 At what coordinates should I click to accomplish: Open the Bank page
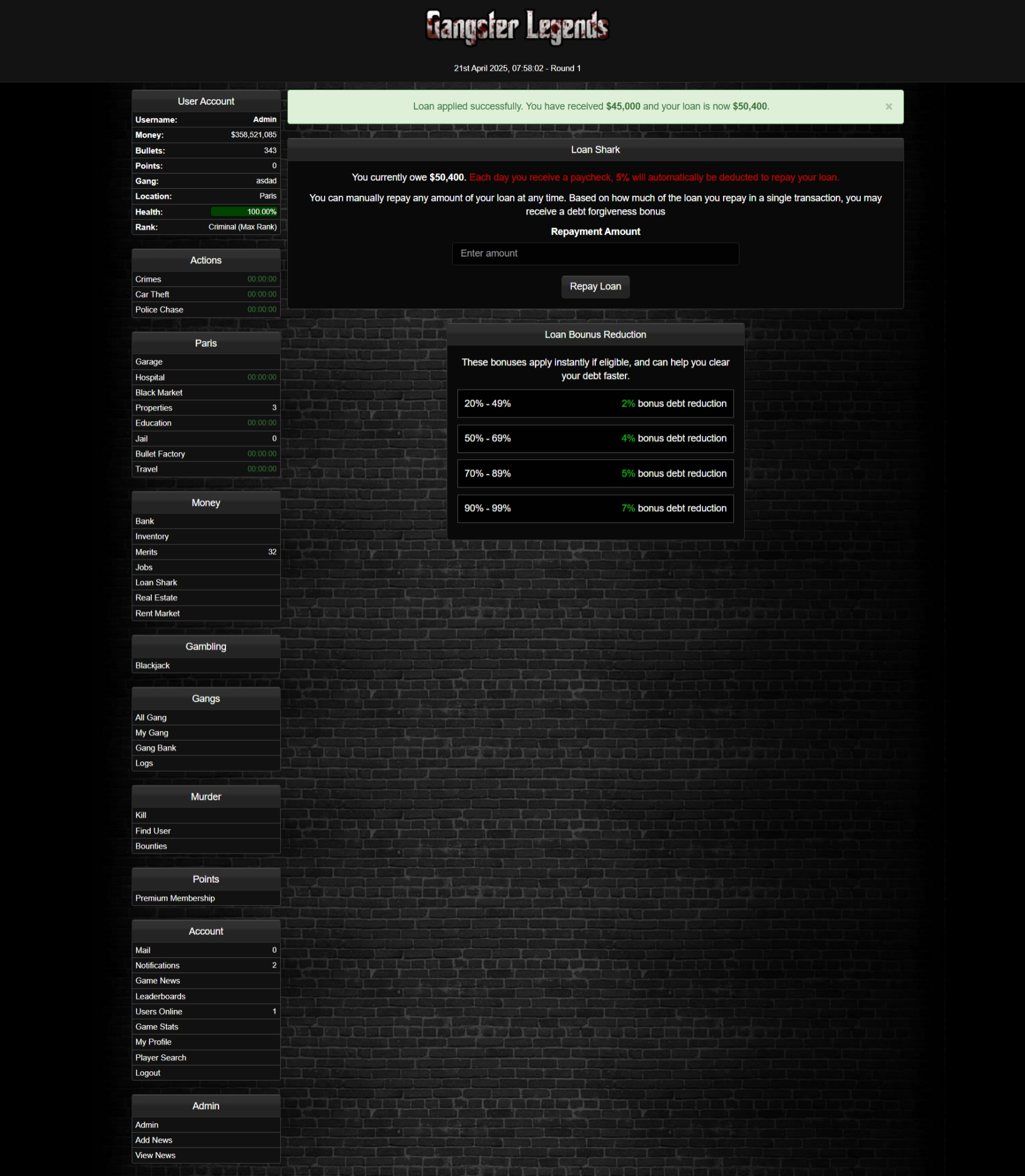145,521
